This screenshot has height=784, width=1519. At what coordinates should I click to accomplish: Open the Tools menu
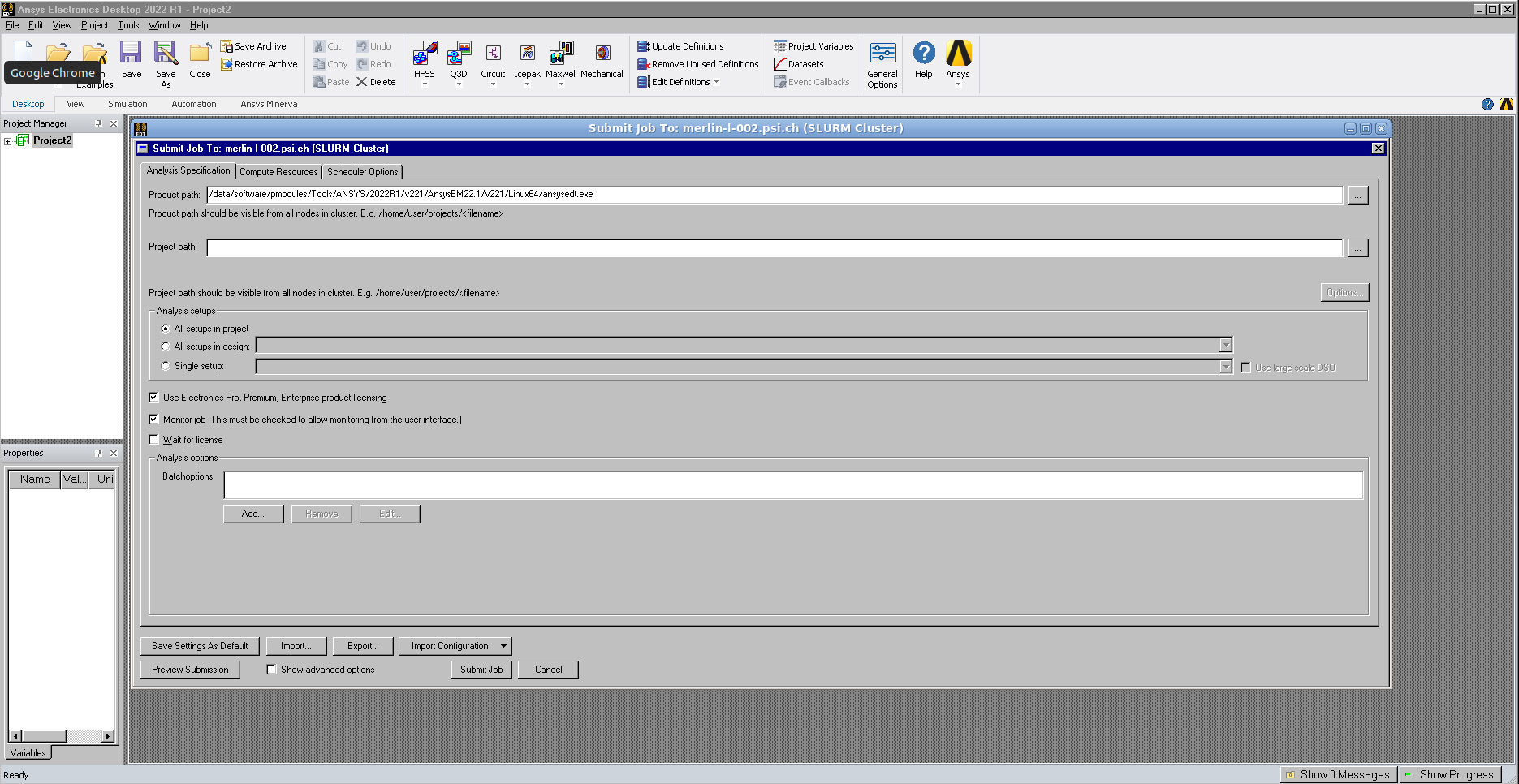pyautogui.click(x=128, y=25)
